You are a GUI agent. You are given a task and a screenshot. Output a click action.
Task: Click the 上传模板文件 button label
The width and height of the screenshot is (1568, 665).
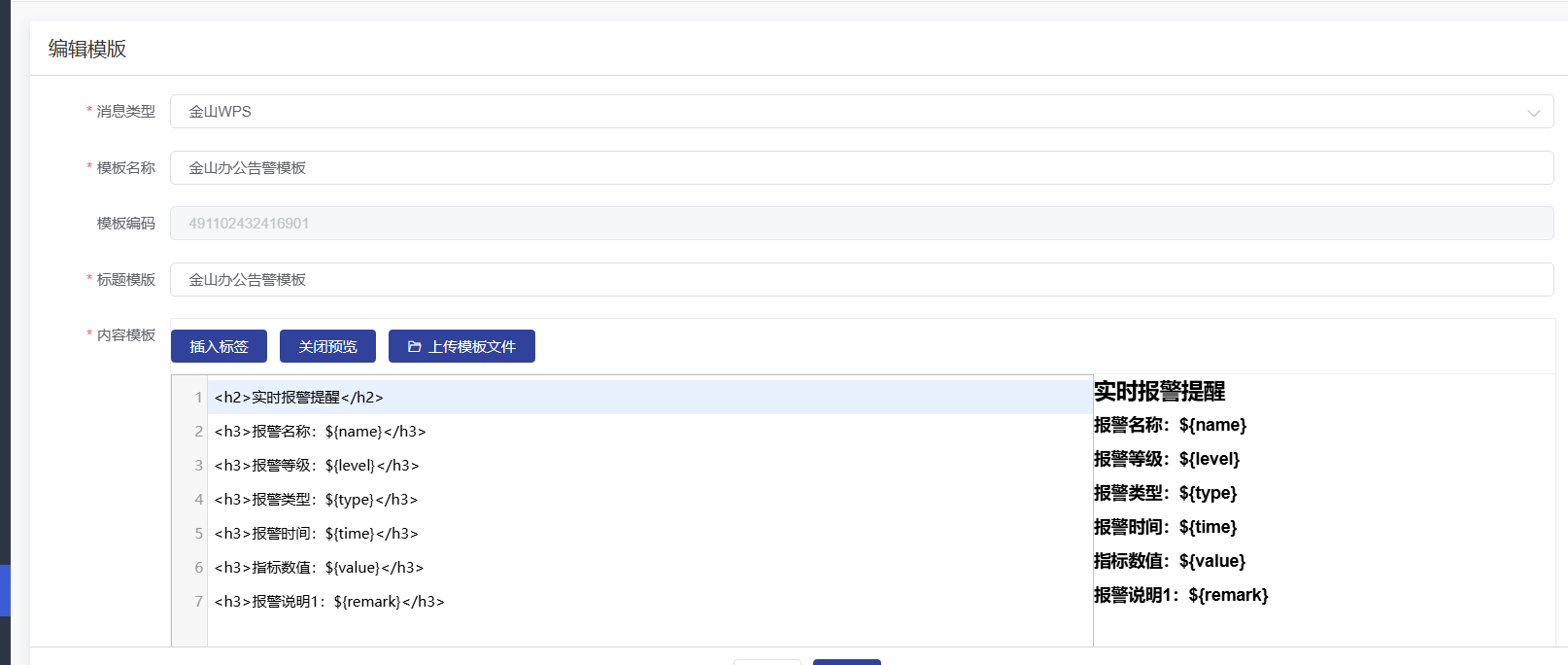pyautogui.click(x=472, y=347)
